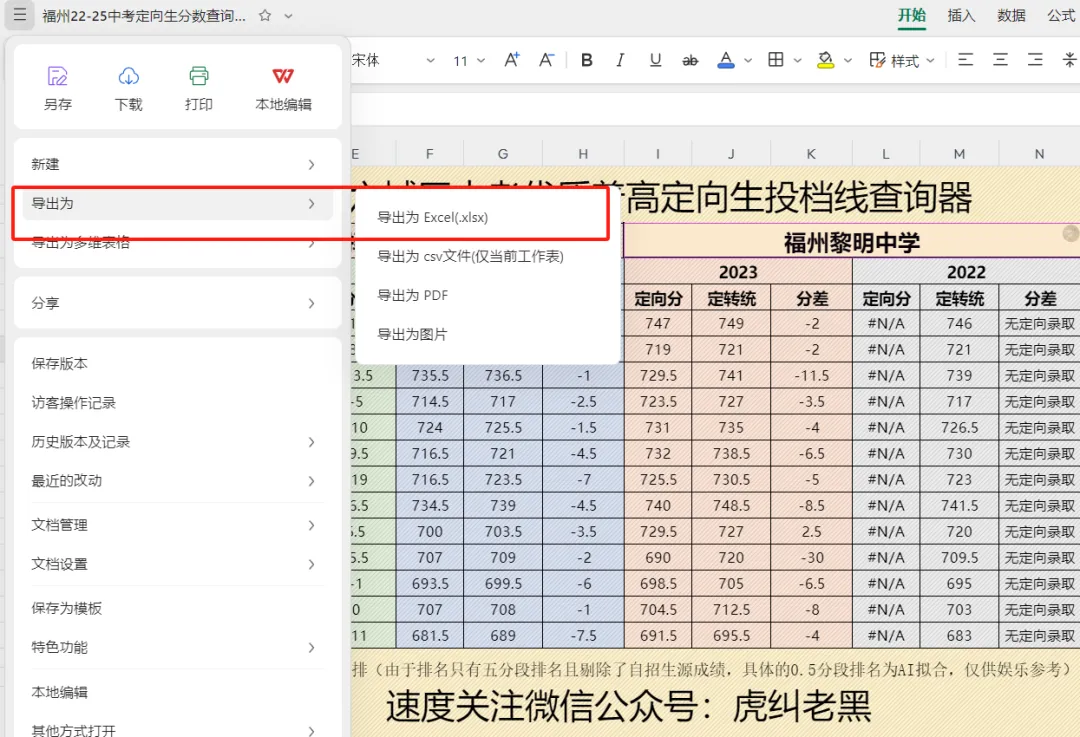Click 本地编辑 entry in lower menu
1080x737 pixels.
(x=177, y=692)
